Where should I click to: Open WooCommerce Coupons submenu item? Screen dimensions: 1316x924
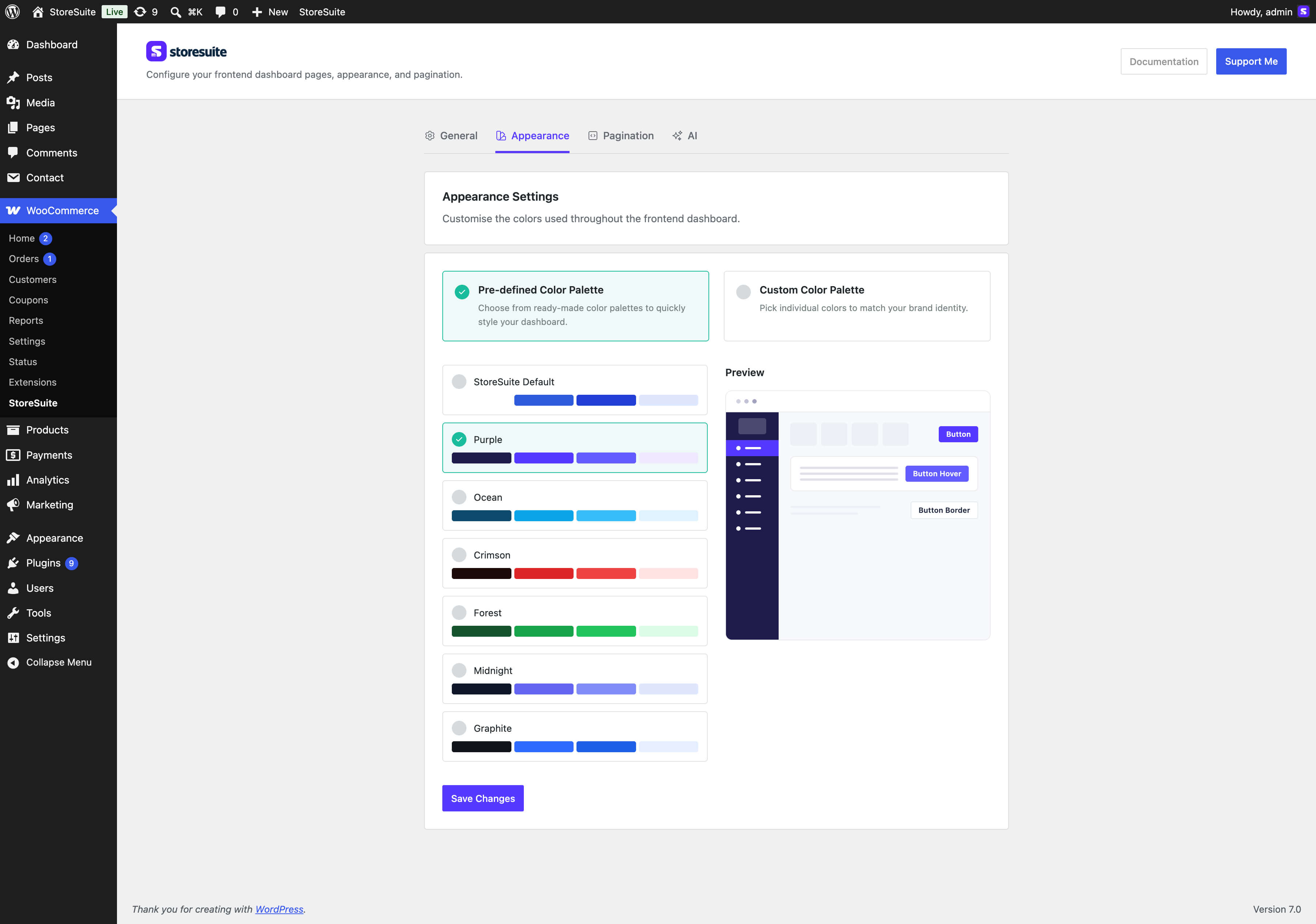28,300
